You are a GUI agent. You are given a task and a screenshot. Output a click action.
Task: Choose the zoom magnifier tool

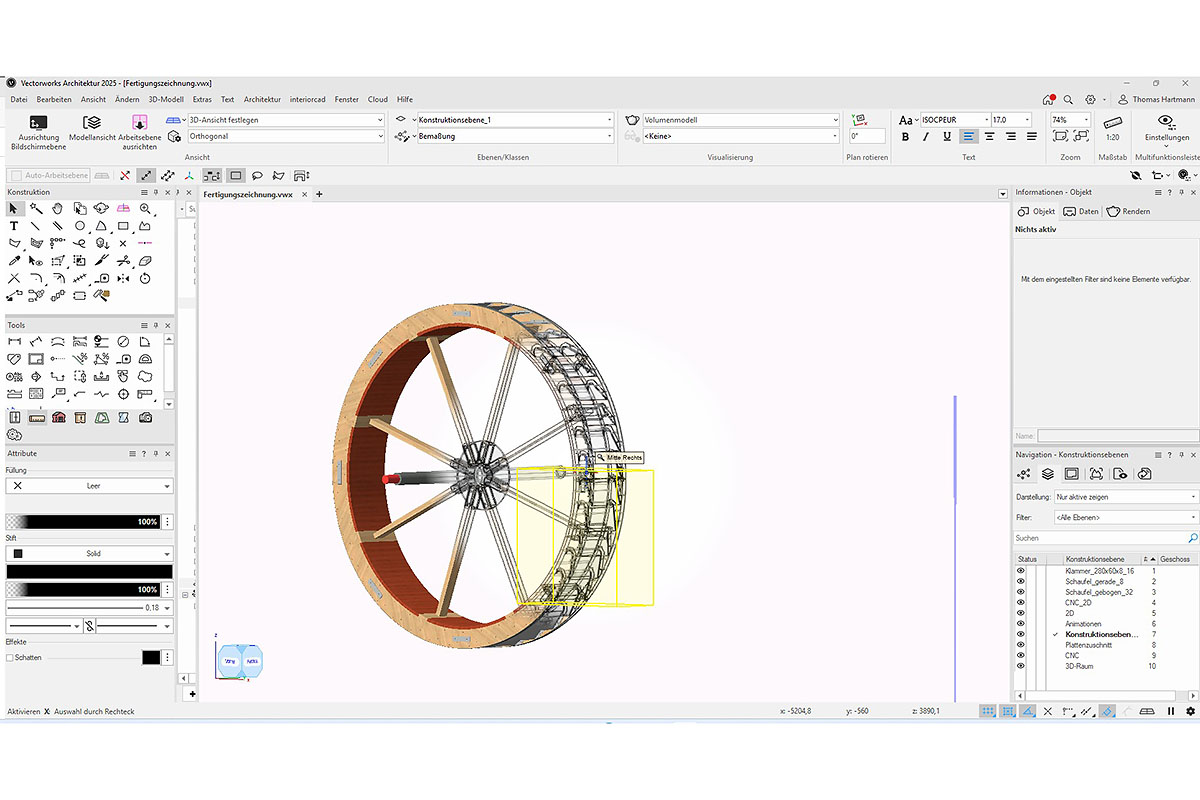[x=146, y=209]
